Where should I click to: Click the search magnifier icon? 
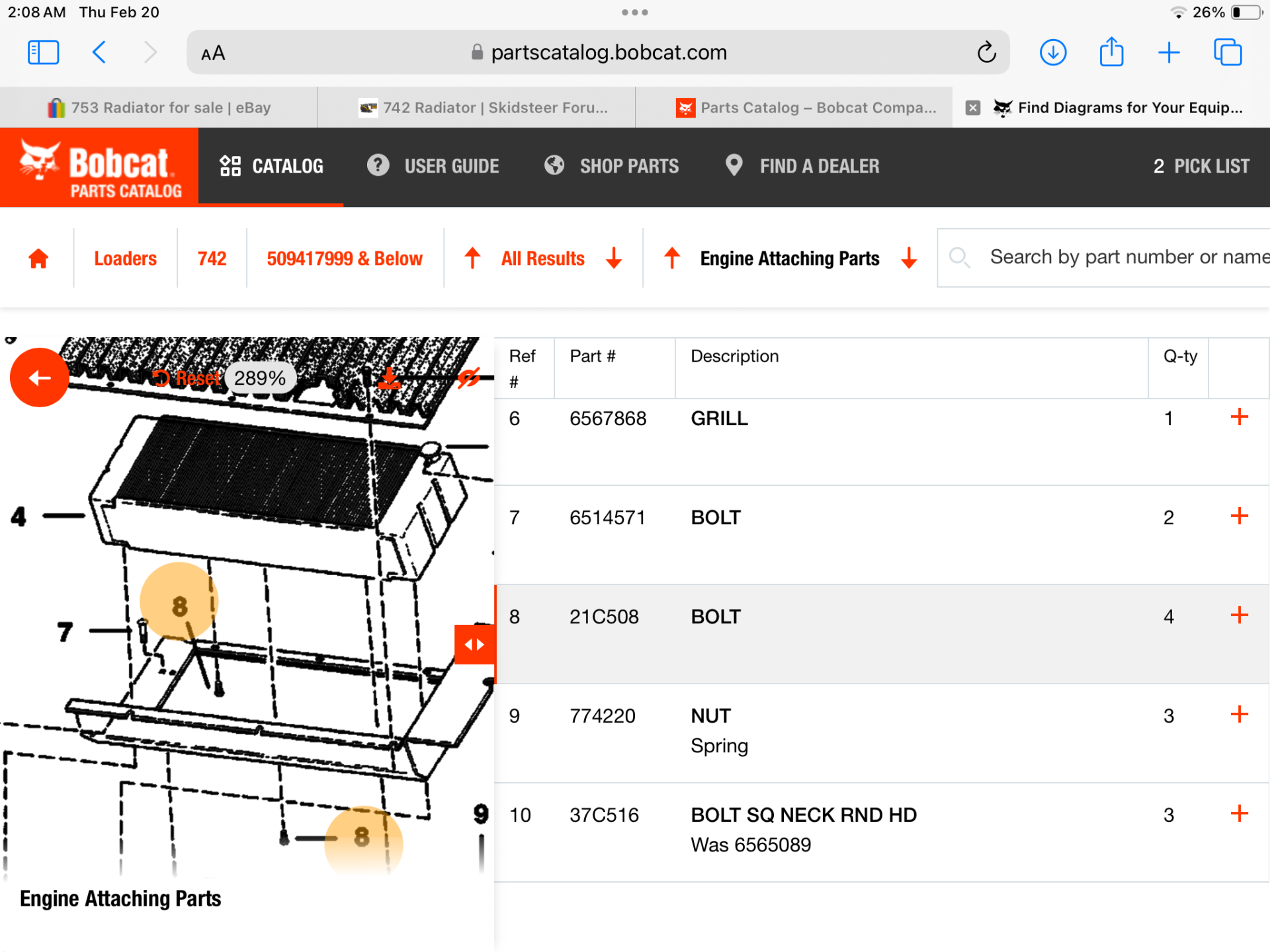click(x=959, y=258)
